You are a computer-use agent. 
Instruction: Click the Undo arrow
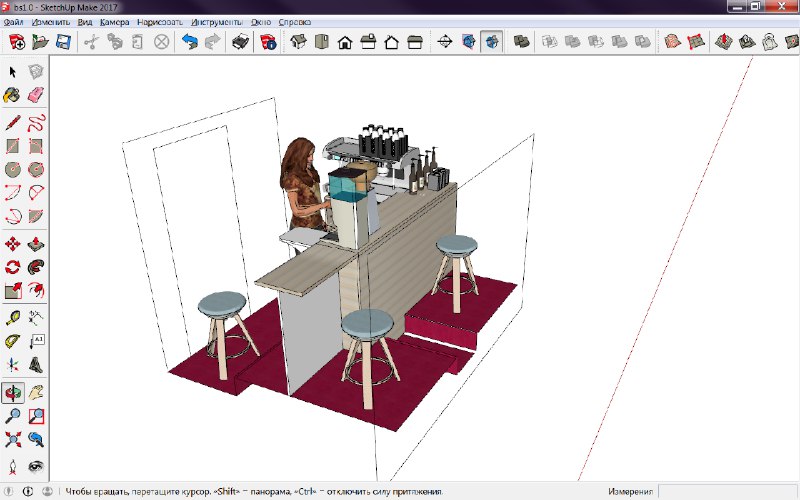[x=189, y=42]
